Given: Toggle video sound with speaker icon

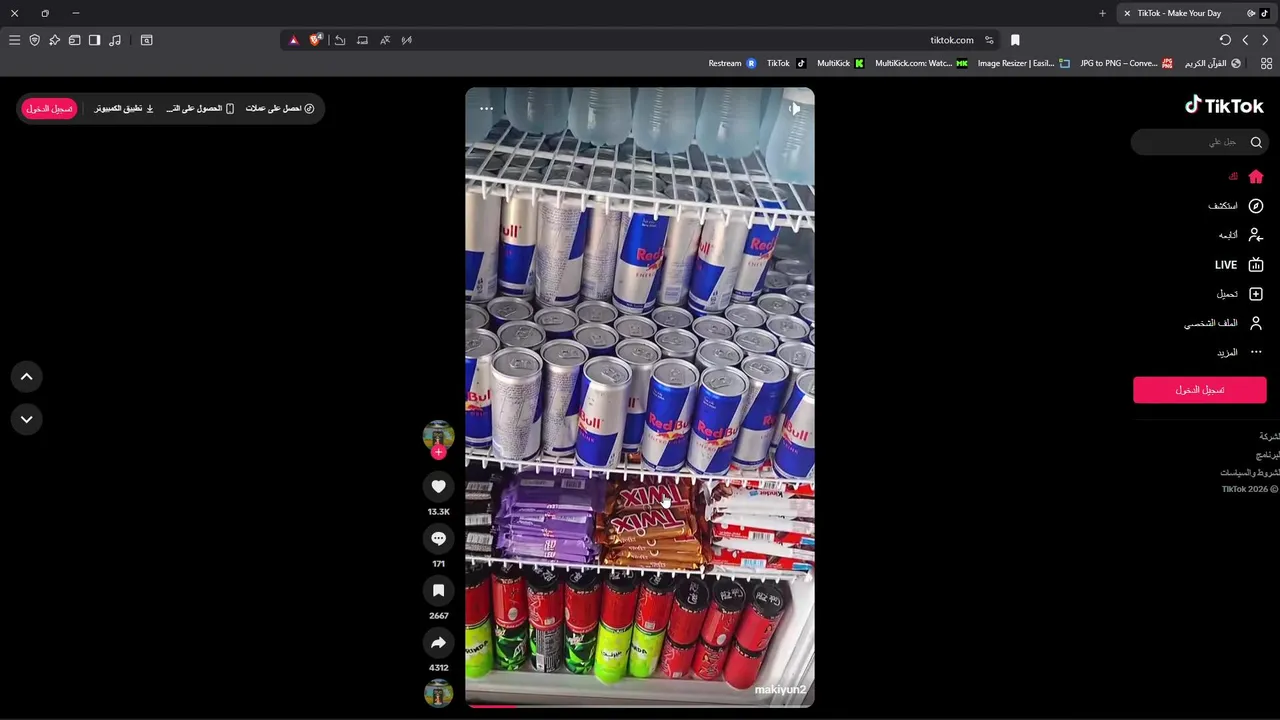Looking at the screenshot, I should [x=794, y=108].
